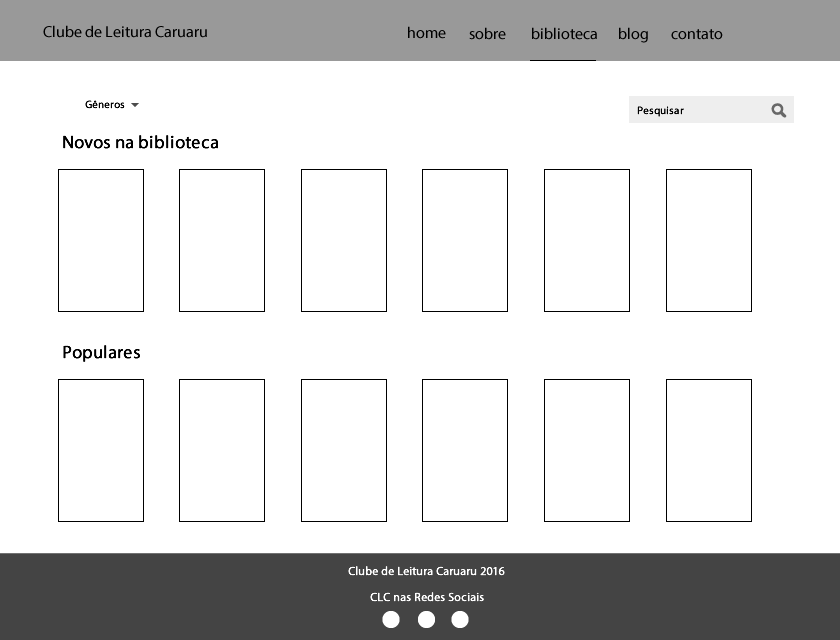
Task: Click the CLC nas Redes Sociais text
Action: (426, 597)
